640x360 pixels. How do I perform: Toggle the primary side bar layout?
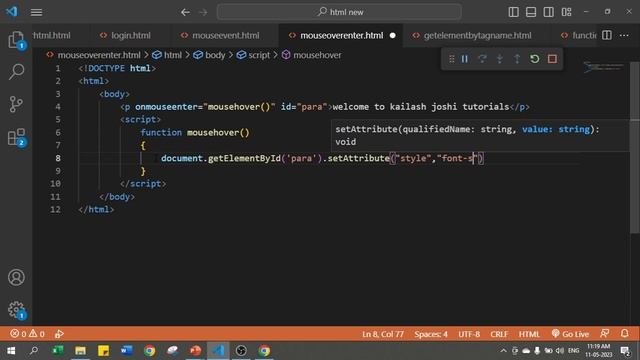pyautogui.click(x=513, y=12)
